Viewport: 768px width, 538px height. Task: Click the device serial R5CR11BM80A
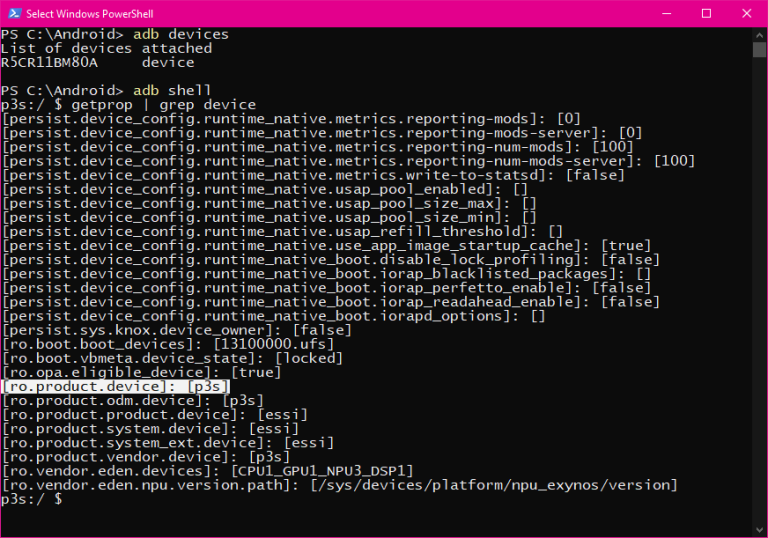point(49,63)
